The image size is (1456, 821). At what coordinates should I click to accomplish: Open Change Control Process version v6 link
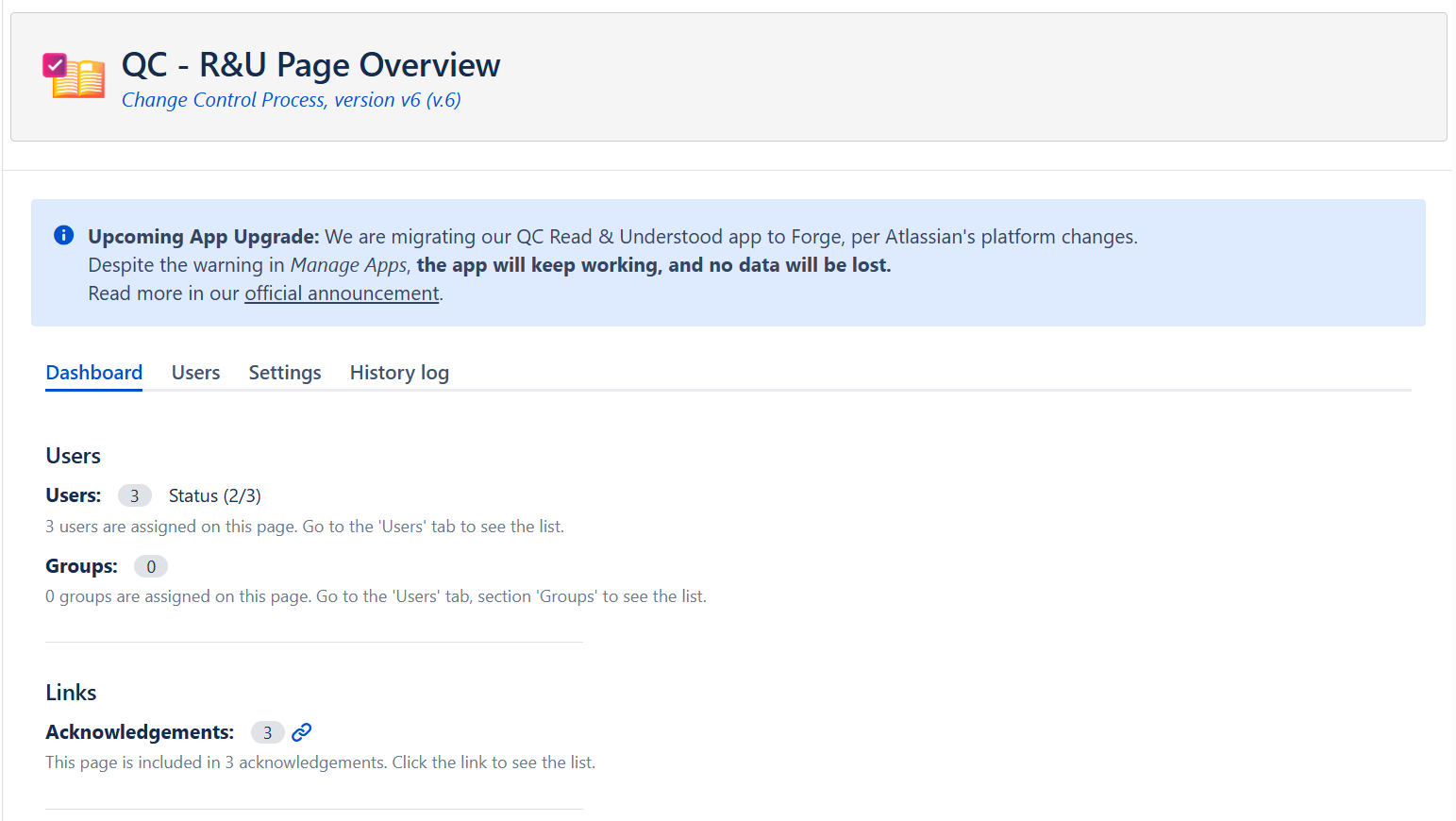(292, 100)
